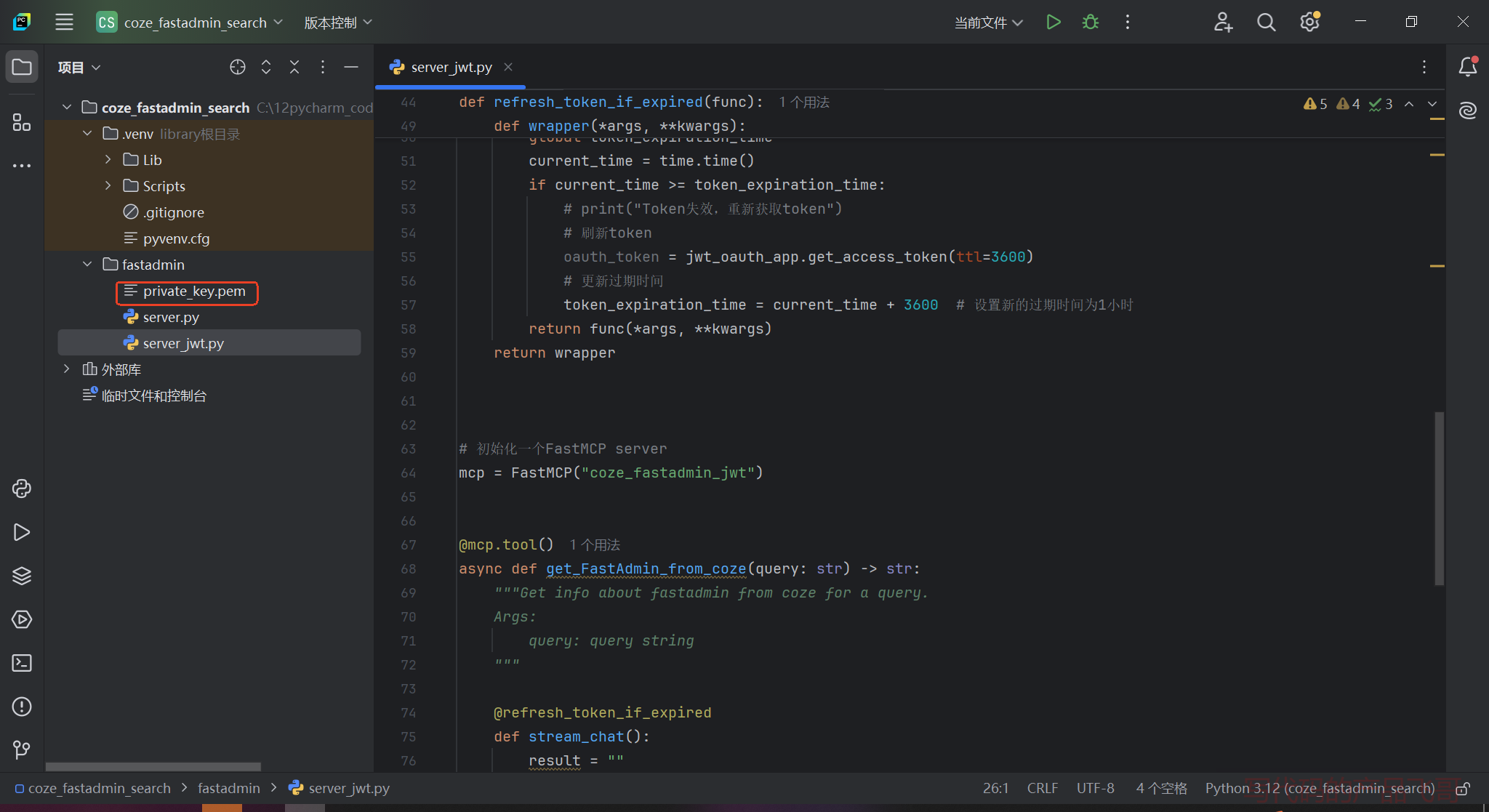Collapse the .venv folder
Image resolution: width=1489 pixels, height=812 pixels.
click(87, 133)
